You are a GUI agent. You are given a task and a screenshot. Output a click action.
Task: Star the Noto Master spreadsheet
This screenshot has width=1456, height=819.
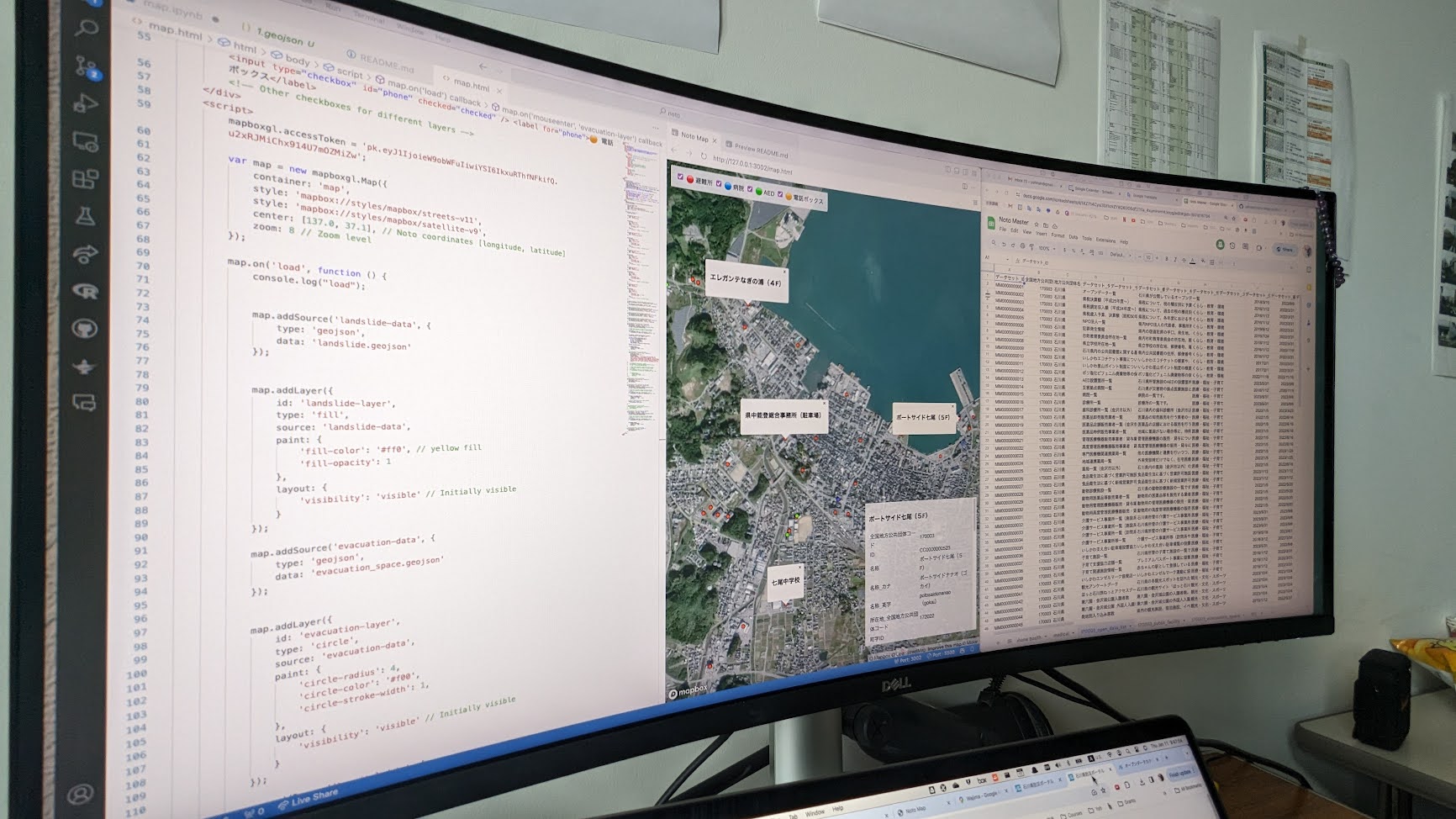pos(1037,225)
